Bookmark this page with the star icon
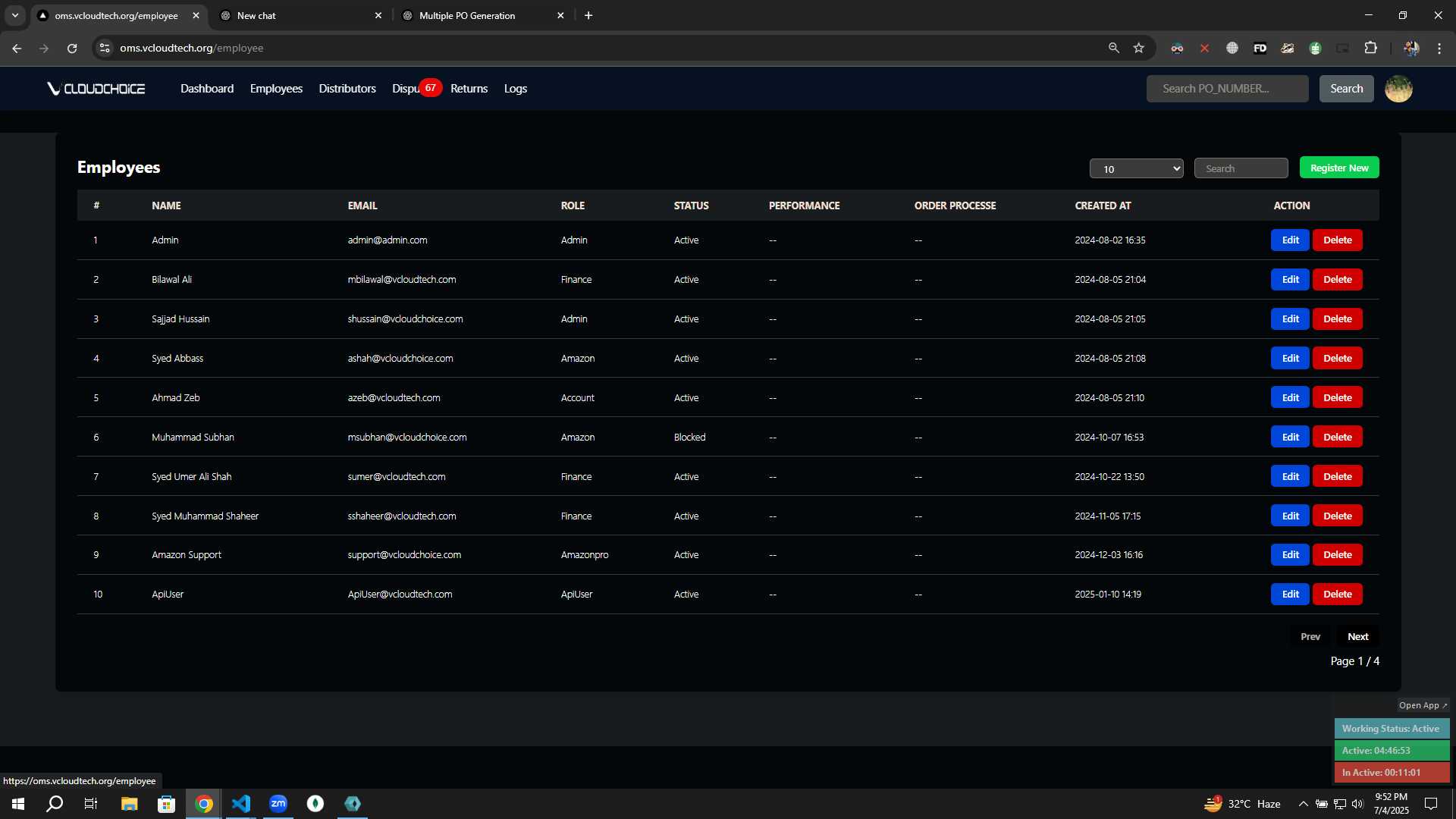Image resolution: width=1456 pixels, height=819 pixels. 1138,48
